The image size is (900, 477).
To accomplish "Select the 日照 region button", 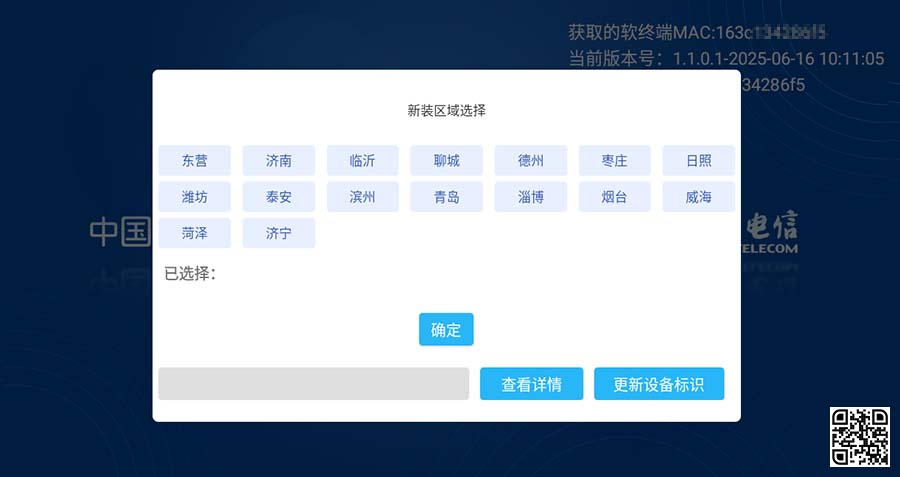I will [699, 160].
